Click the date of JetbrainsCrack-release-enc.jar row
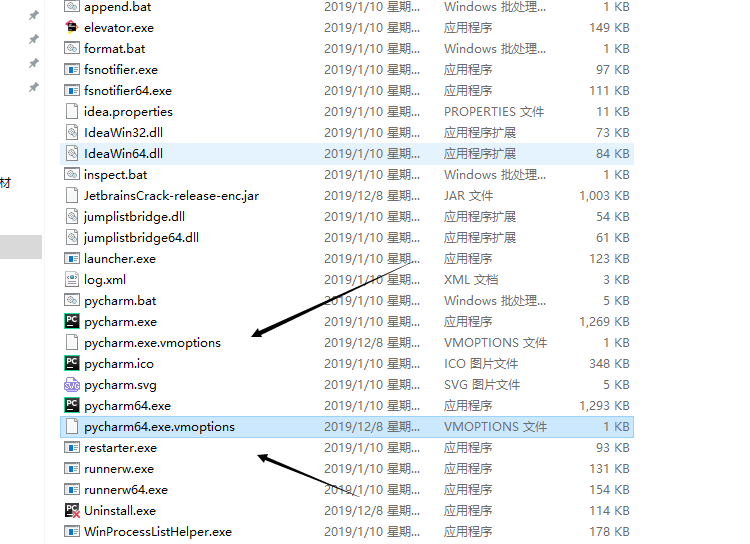This screenshot has width=750, height=544. coord(372,196)
